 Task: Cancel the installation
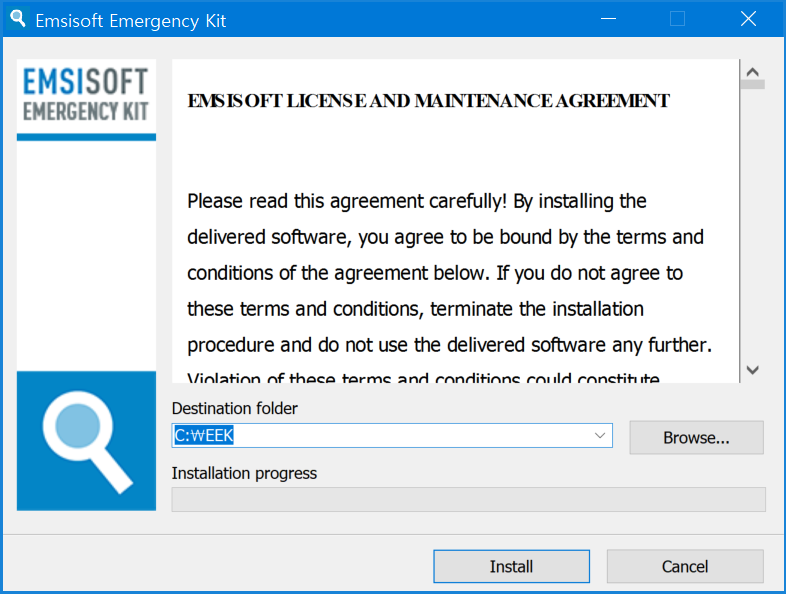[x=685, y=566]
